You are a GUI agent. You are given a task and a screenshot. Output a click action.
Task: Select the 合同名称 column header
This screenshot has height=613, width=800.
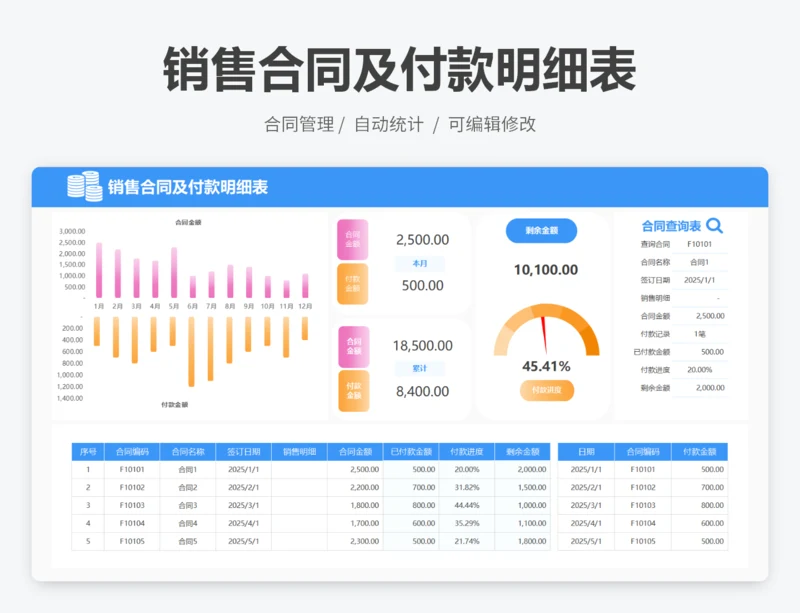click(x=188, y=452)
